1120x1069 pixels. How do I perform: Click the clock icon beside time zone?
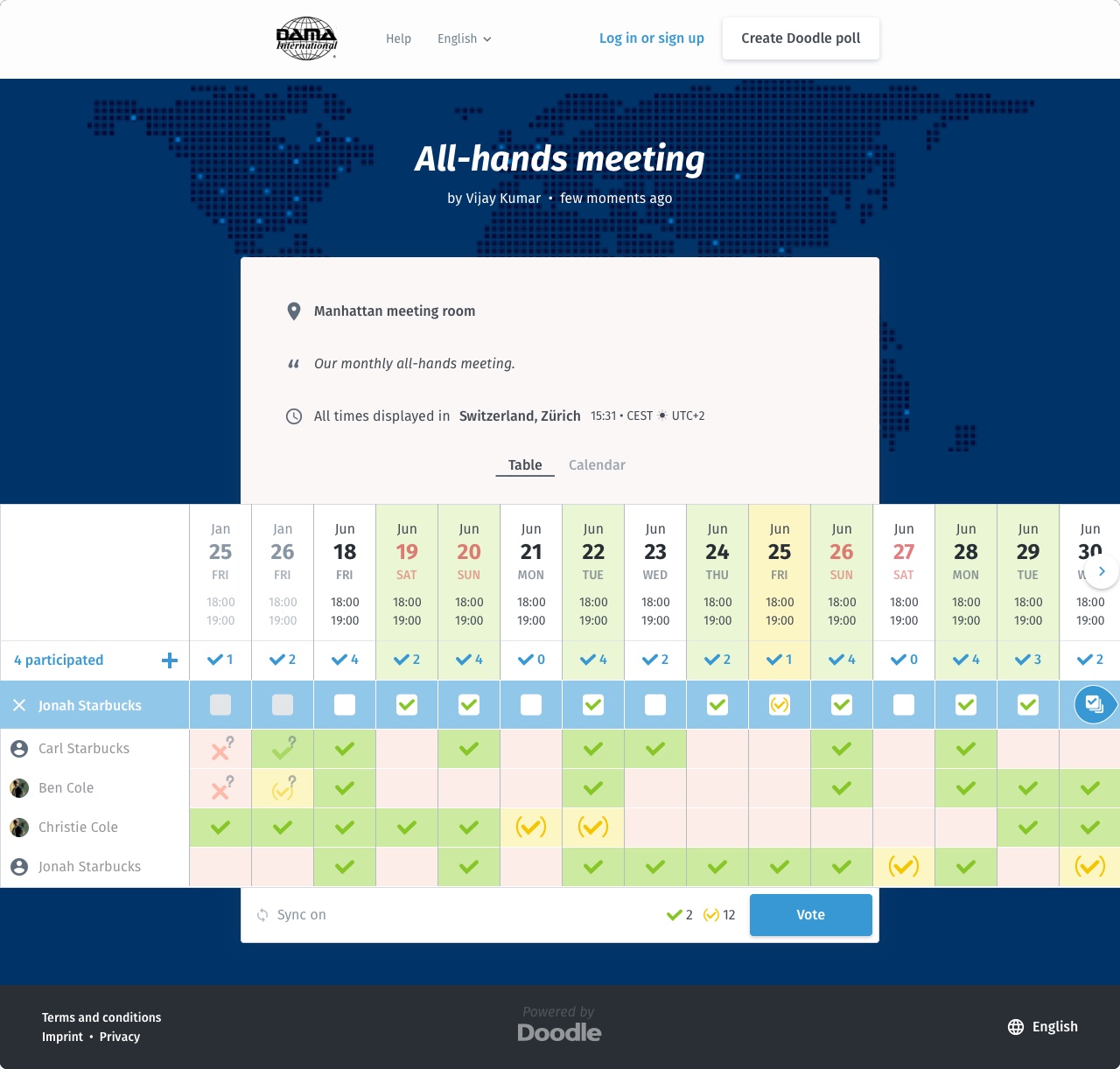point(294,416)
